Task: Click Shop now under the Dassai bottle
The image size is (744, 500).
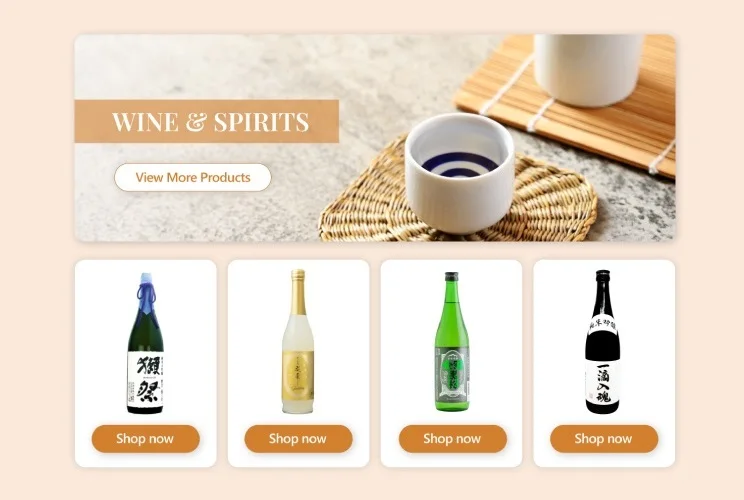Action: click(145, 438)
